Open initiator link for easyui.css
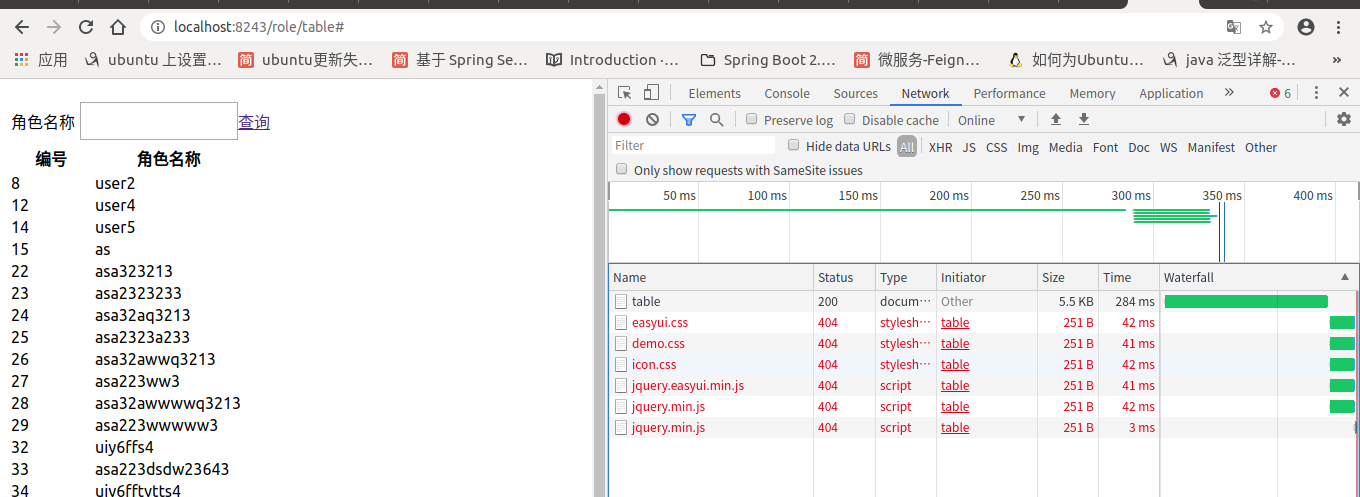The width and height of the screenshot is (1360, 497). pyautogui.click(x=955, y=322)
